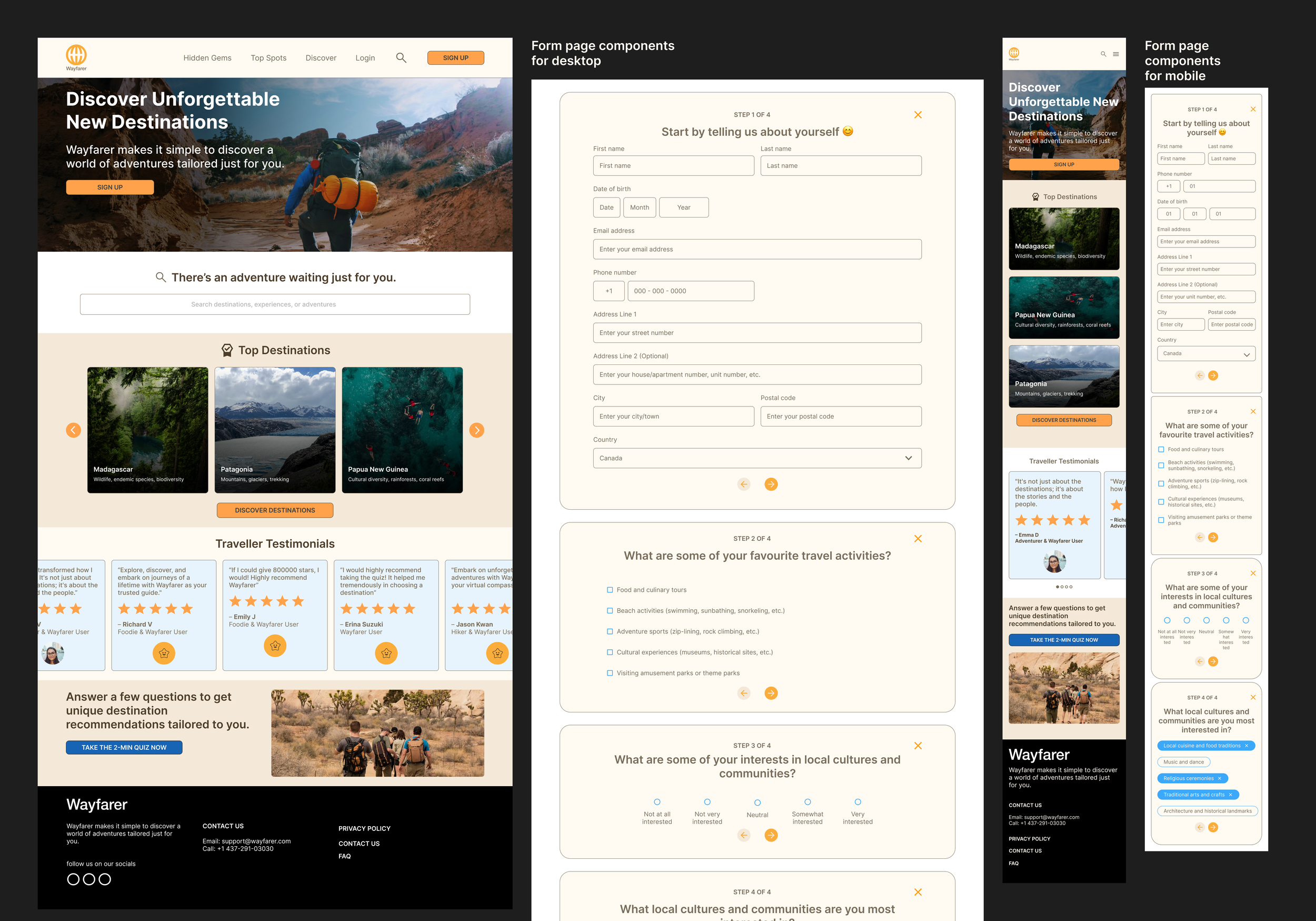Open the Month date of birth selector
The height and width of the screenshot is (921, 1316).
pos(639,207)
